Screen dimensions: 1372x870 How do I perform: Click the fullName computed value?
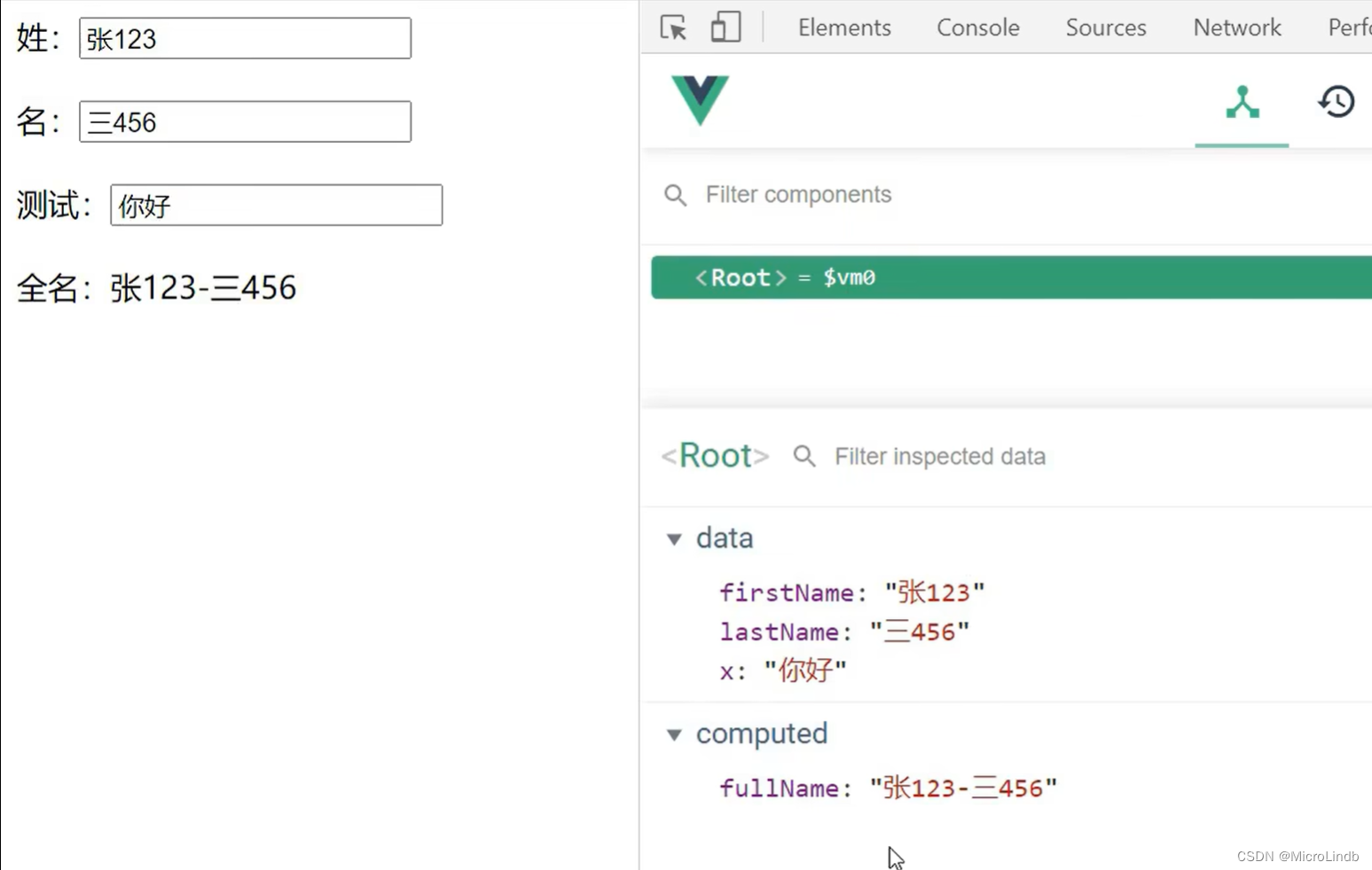[963, 788]
